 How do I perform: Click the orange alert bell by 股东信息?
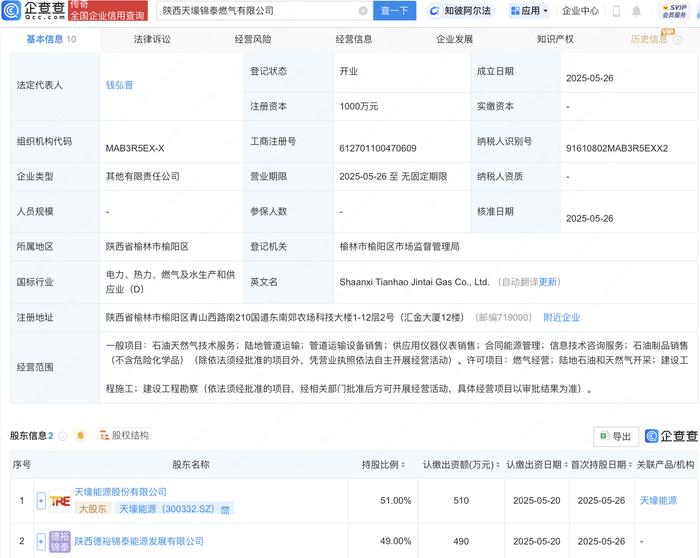pyautogui.click(x=80, y=435)
